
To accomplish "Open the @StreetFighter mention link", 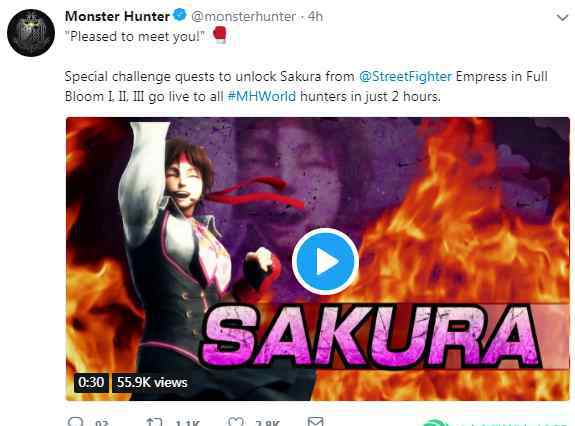I will click(405, 77).
